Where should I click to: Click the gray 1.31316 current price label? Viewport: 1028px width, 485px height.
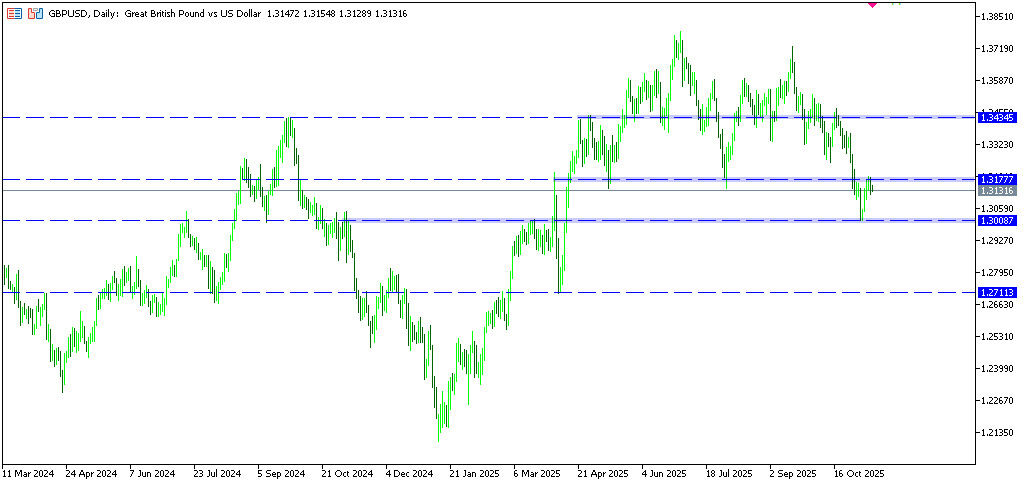coord(998,190)
